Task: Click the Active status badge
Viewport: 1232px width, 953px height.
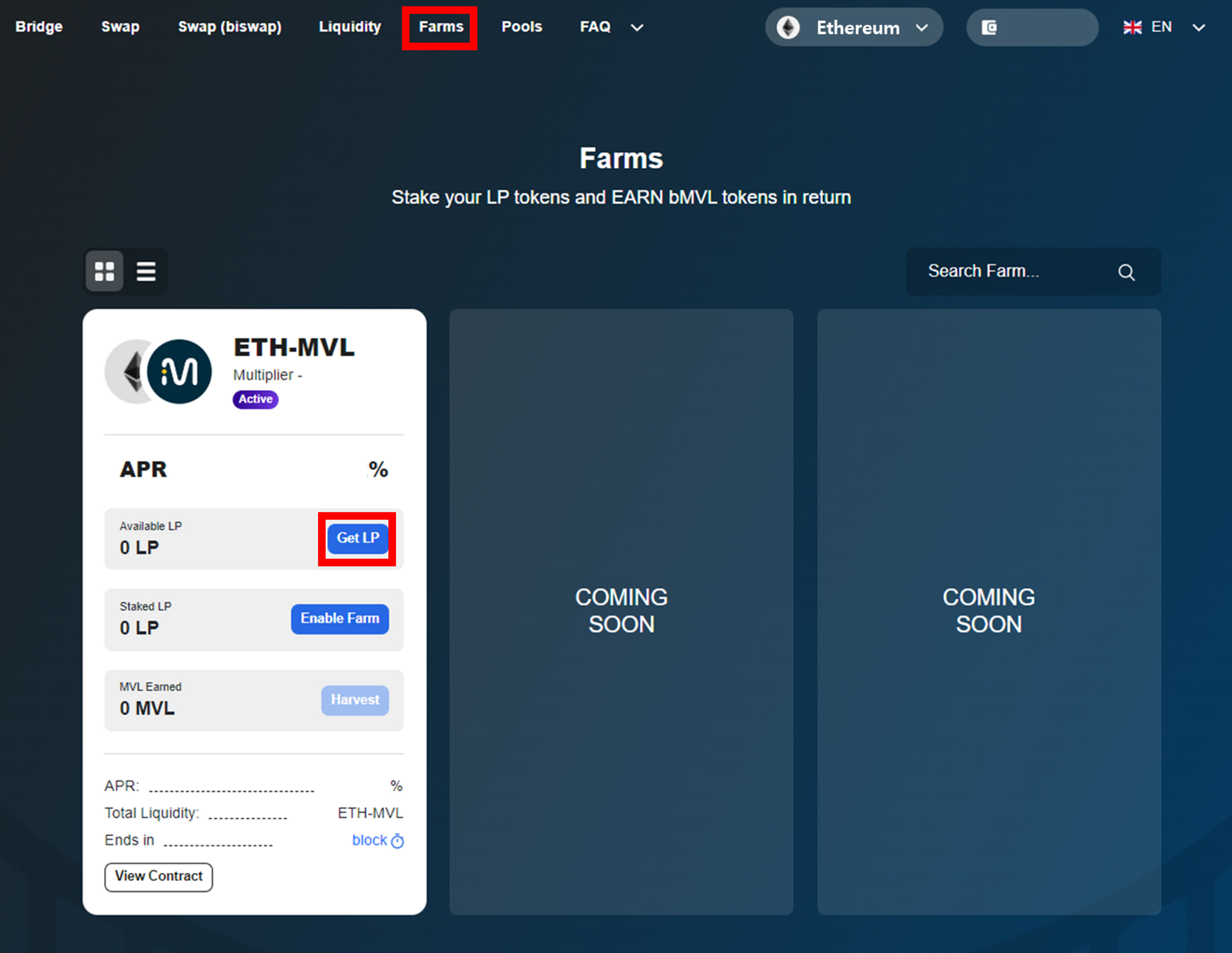Action: pos(255,399)
